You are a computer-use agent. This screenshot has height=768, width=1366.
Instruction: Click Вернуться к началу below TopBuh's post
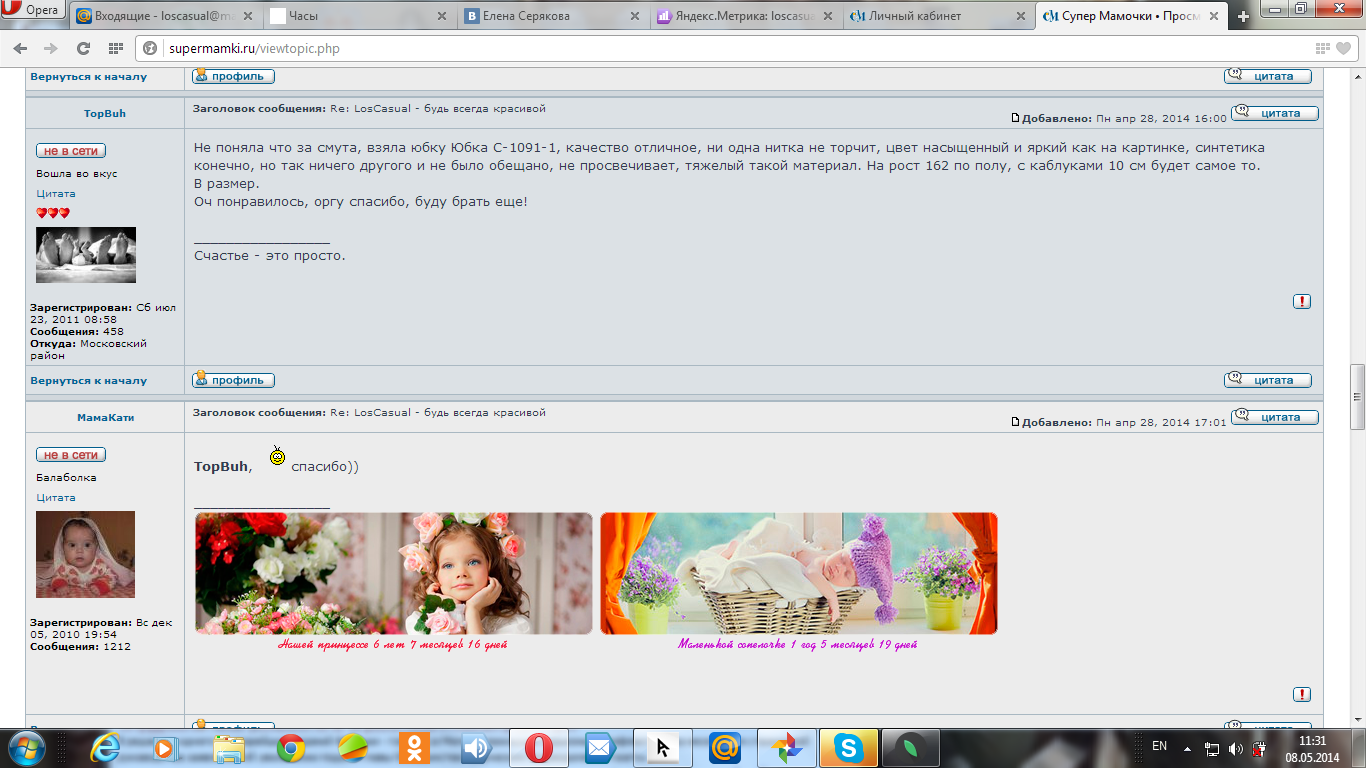[x=88, y=380]
